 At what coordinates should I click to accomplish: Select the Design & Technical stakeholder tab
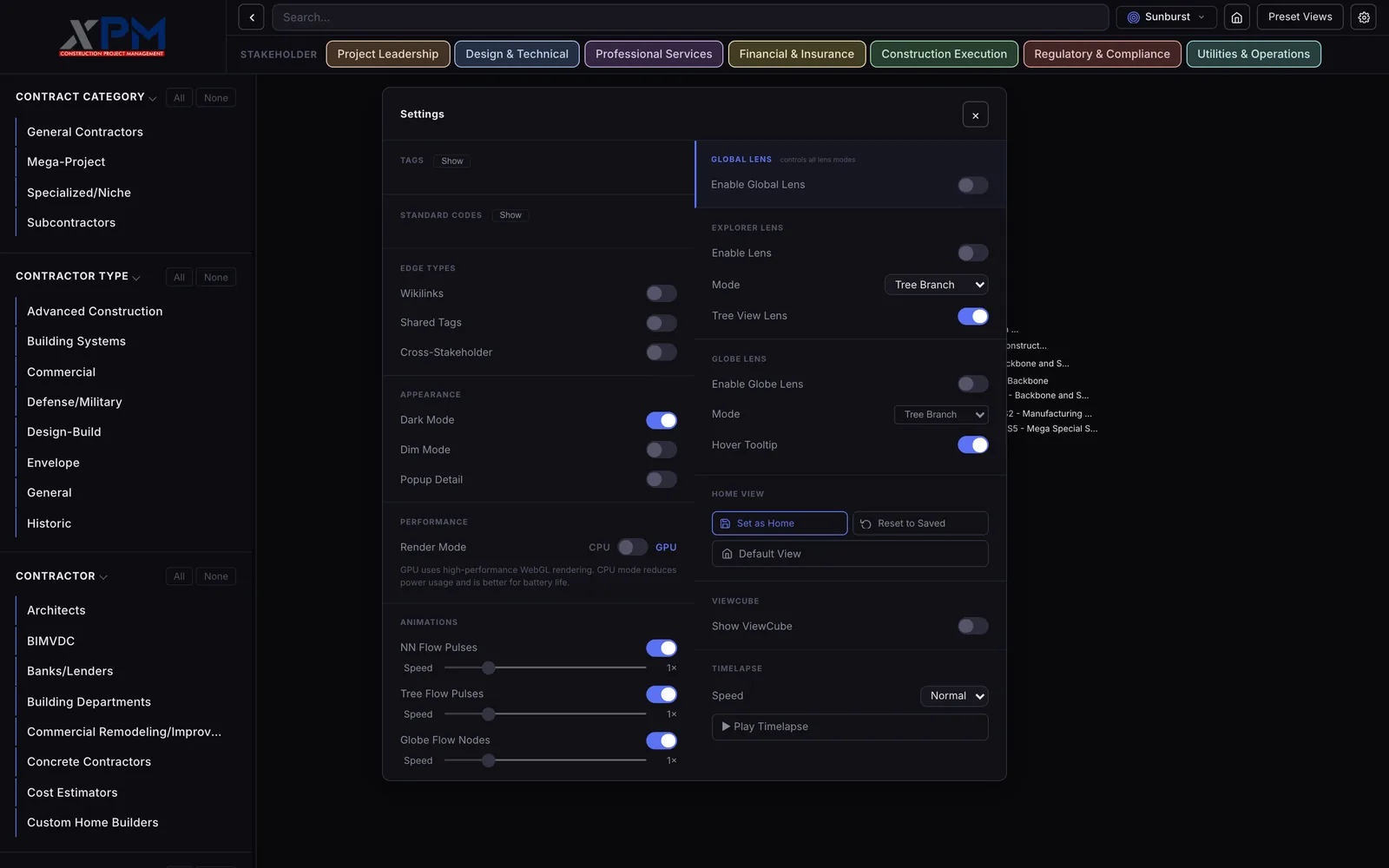pos(517,54)
